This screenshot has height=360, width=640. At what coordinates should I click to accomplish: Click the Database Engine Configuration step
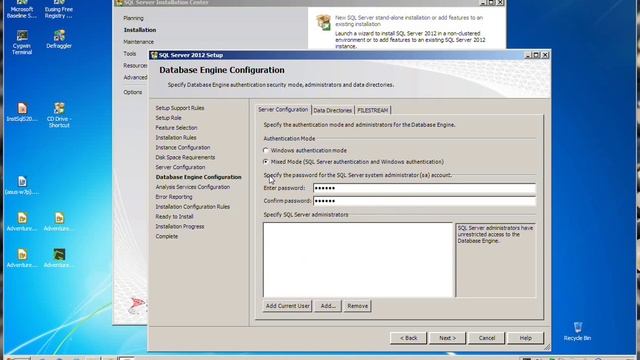[x=198, y=177]
